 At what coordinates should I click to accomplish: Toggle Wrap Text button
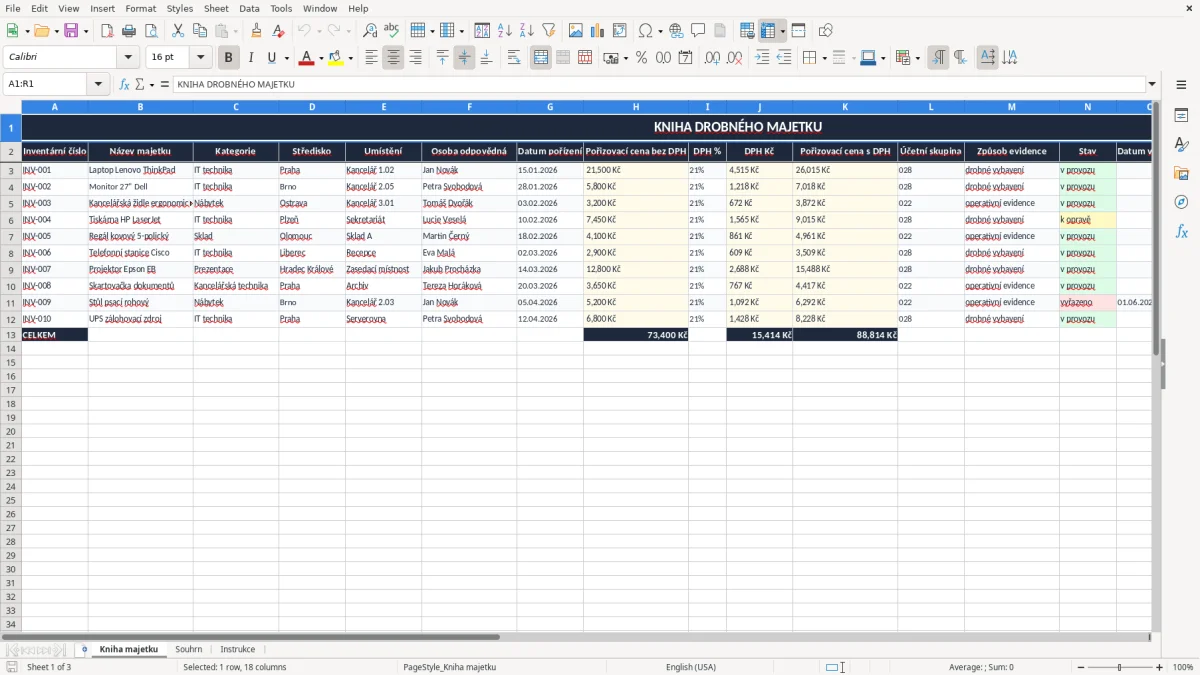(514, 58)
